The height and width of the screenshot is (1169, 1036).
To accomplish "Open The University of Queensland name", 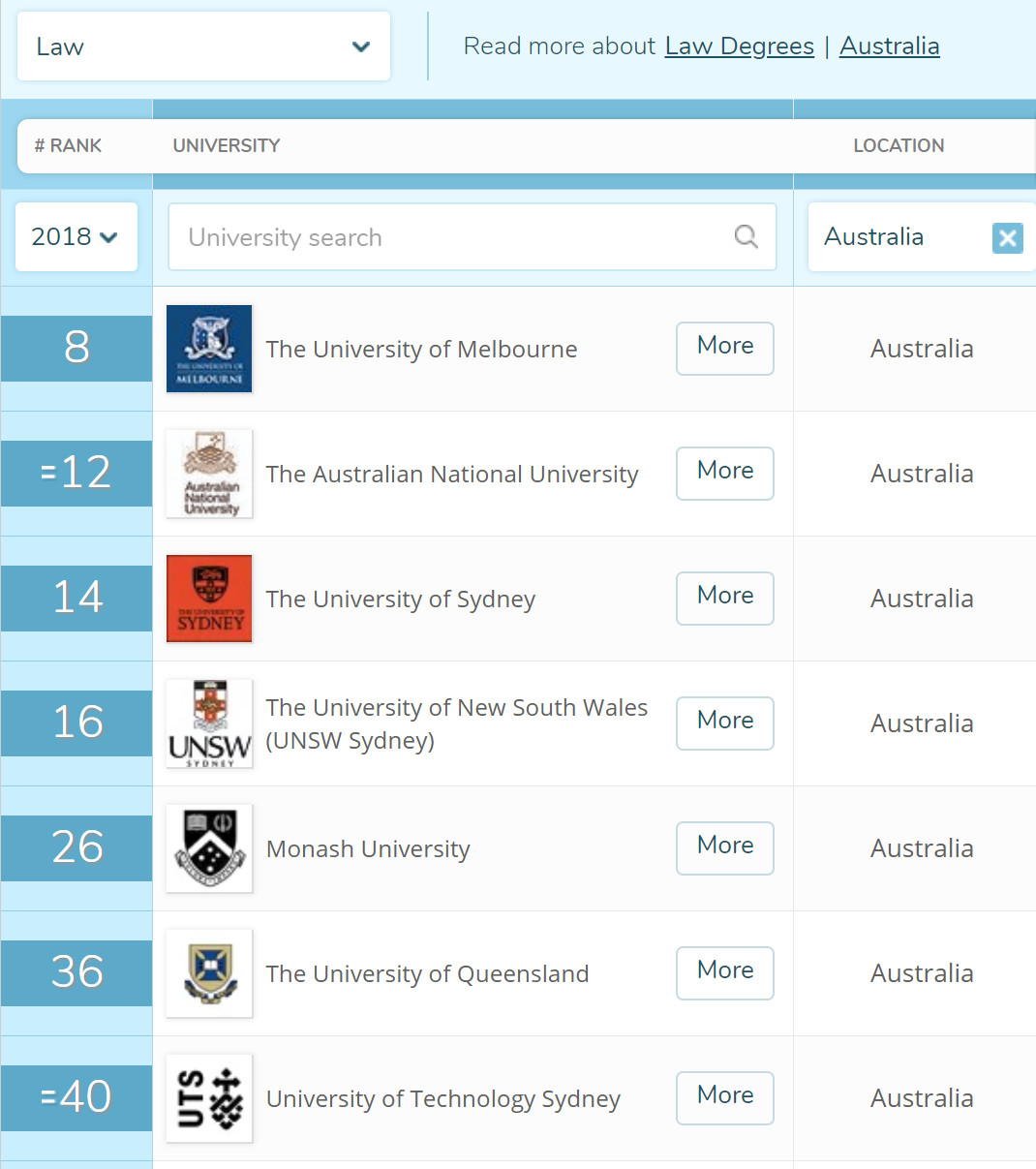I will pyautogui.click(x=427, y=973).
